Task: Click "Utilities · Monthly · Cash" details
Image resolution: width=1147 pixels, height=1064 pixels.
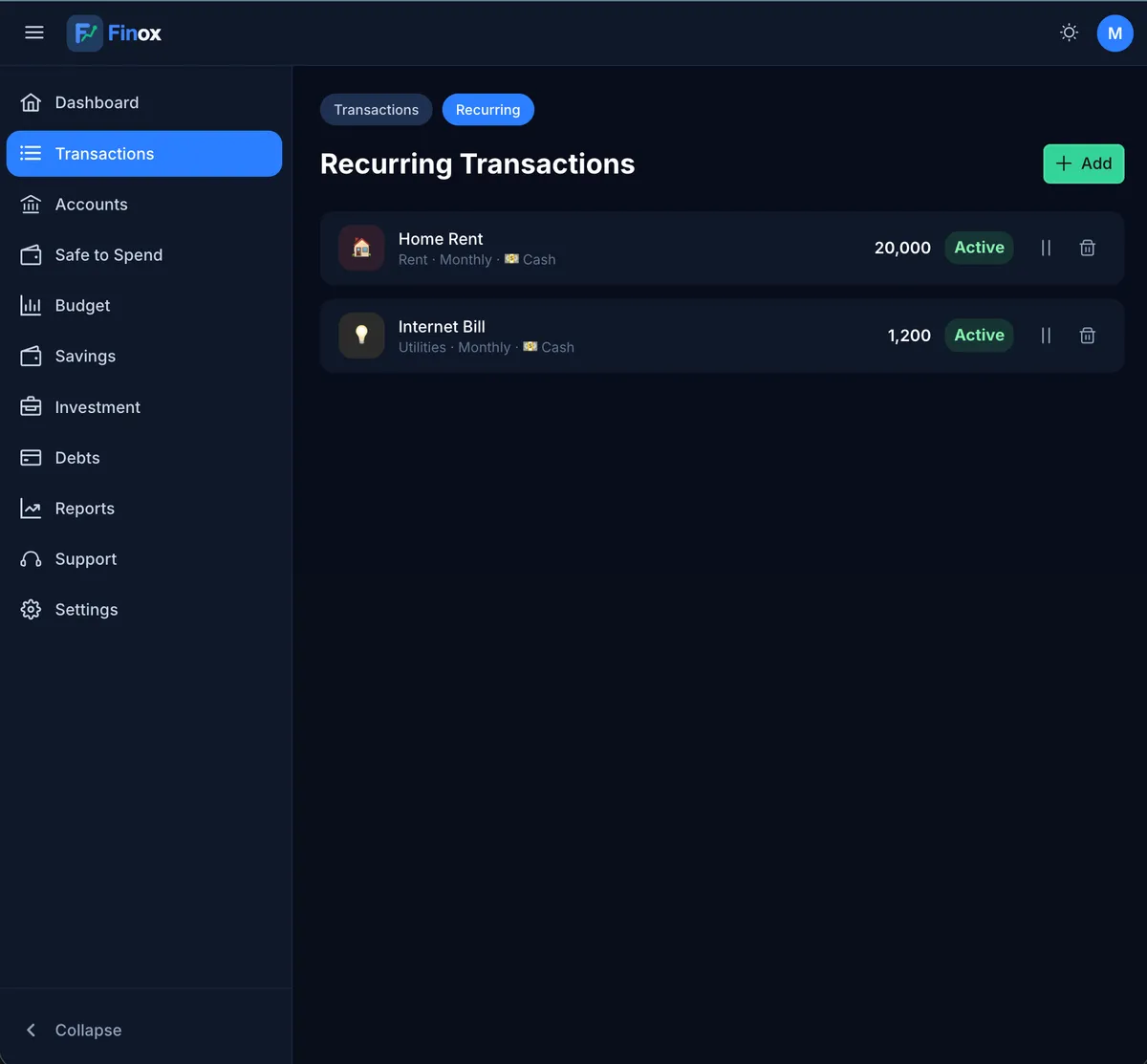Action: coord(487,348)
